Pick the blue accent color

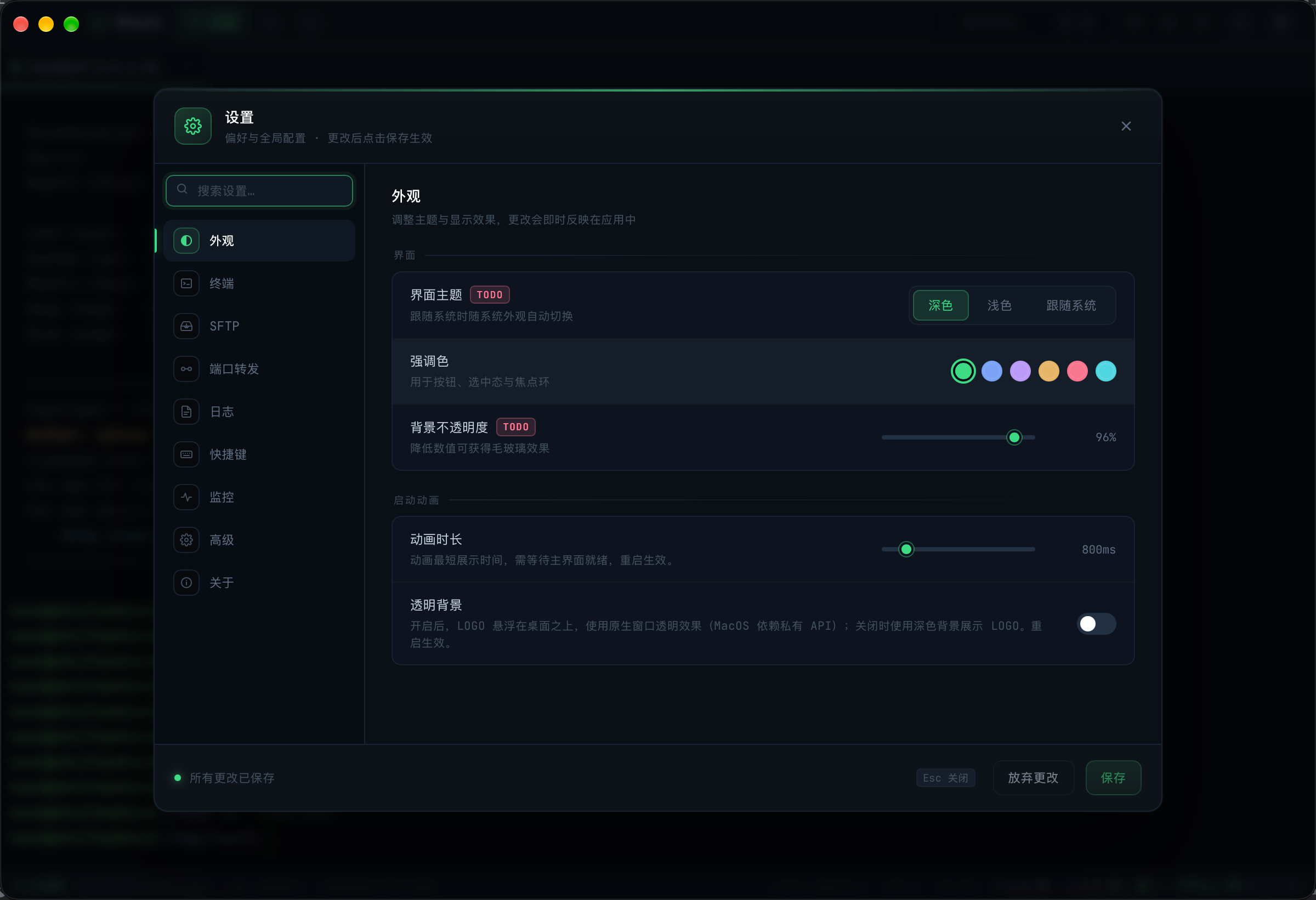pyautogui.click(x=991, y=371)
